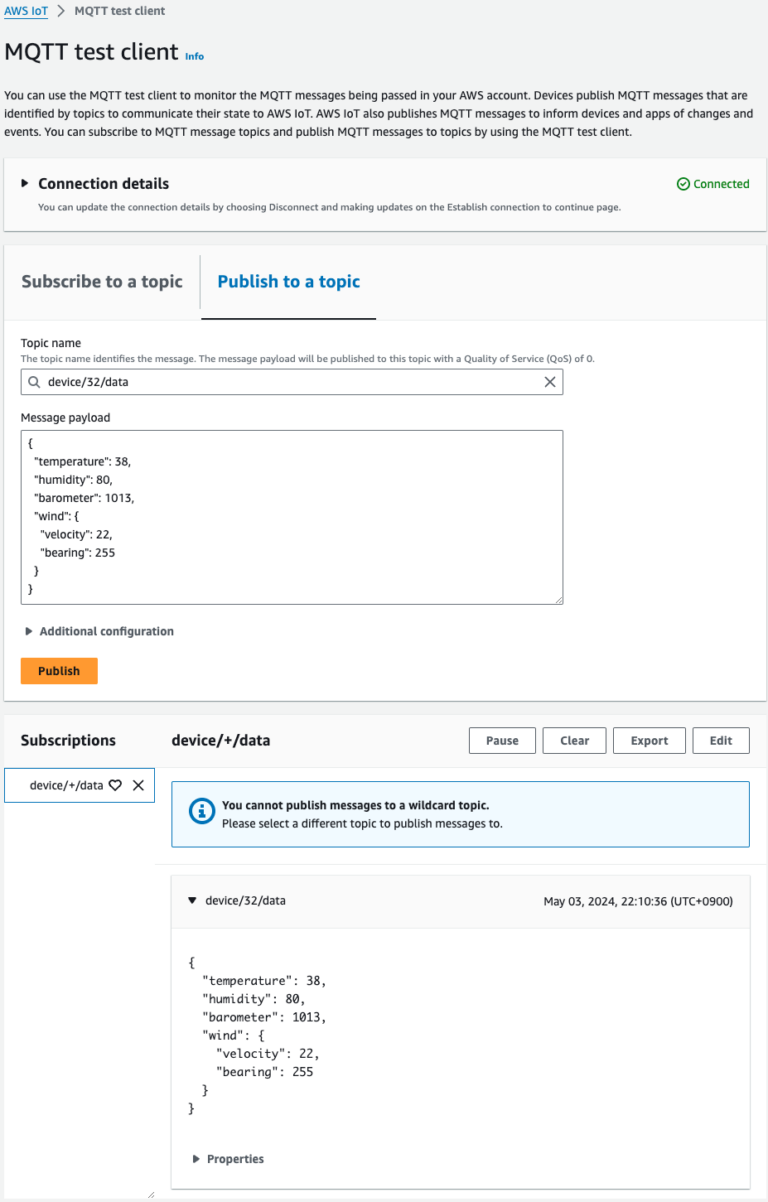
Task: Open the Info link beside the page title
Action: 193,56
